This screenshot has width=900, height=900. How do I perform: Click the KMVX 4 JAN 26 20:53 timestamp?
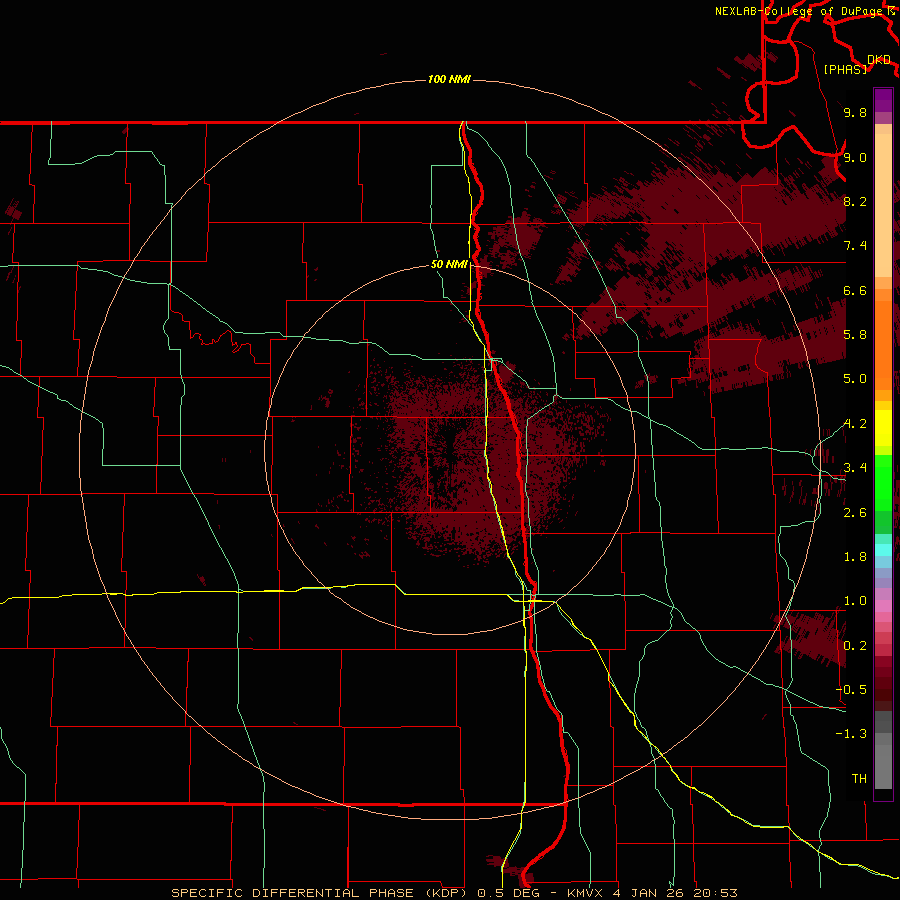pos(652,893)
